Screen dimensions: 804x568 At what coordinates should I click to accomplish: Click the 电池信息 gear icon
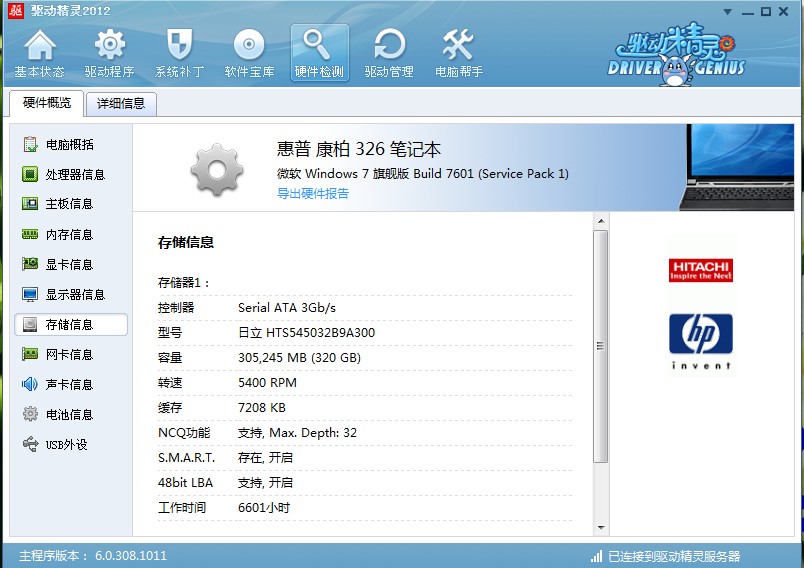coord(30,414)
